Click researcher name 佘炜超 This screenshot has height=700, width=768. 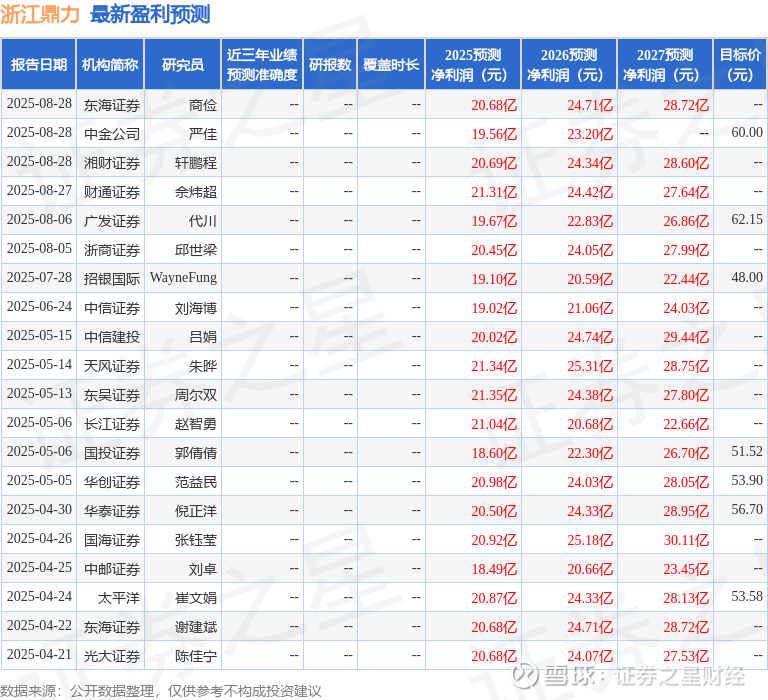(x=195, y=192)
